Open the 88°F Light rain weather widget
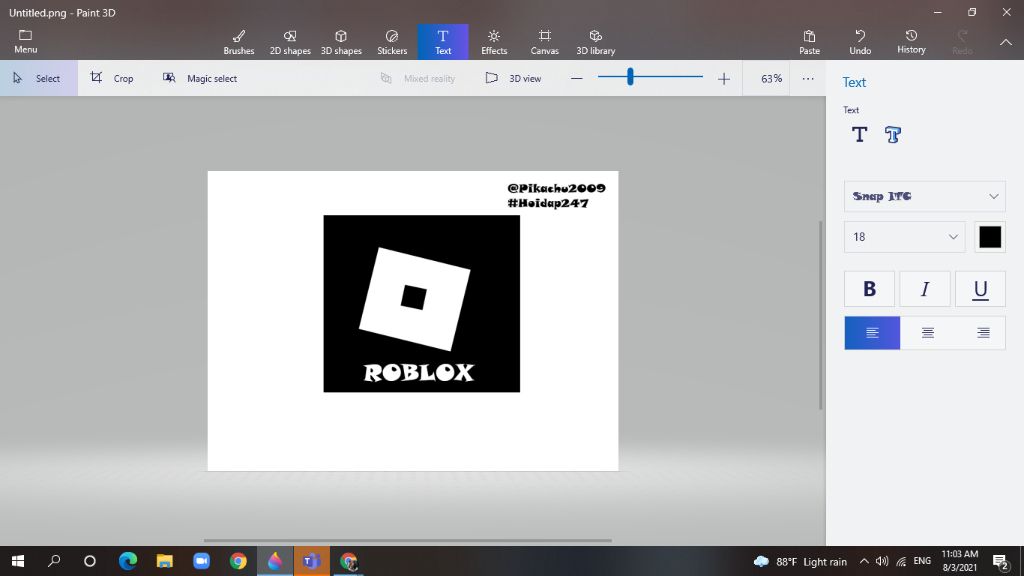1024x576 pixels. click(800, 562)
